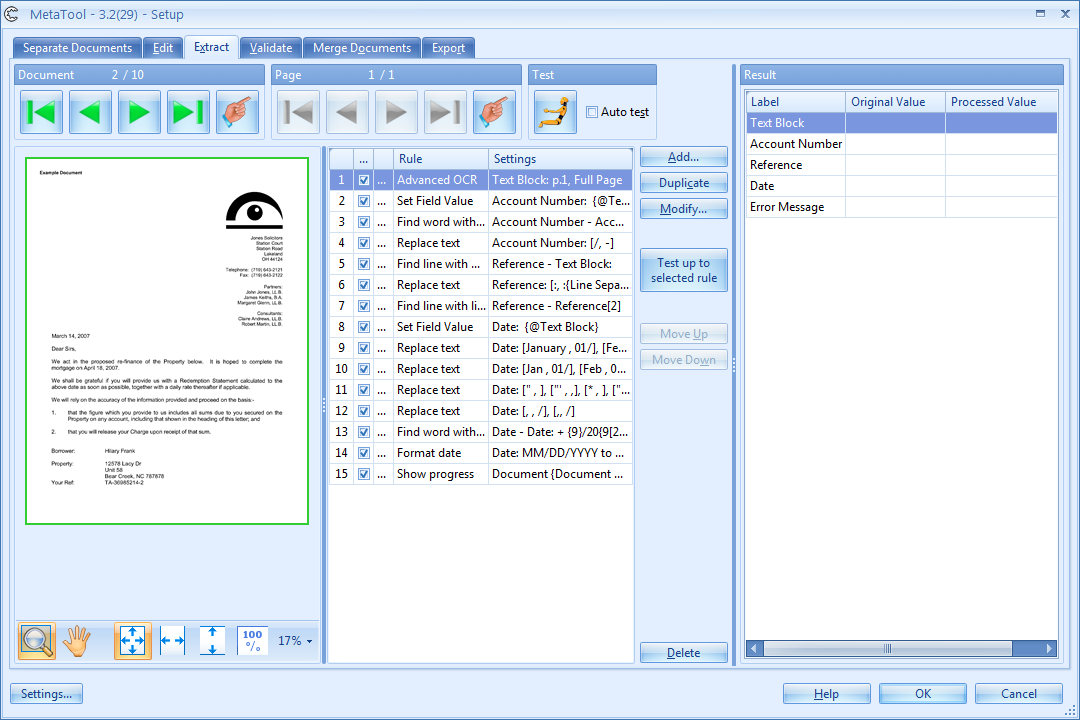
Task: Select the Date result row
Action: coord(902,186)
